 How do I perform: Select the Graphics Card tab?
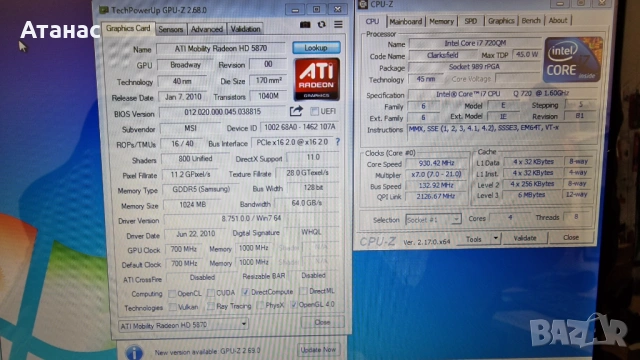coord(128,28)
